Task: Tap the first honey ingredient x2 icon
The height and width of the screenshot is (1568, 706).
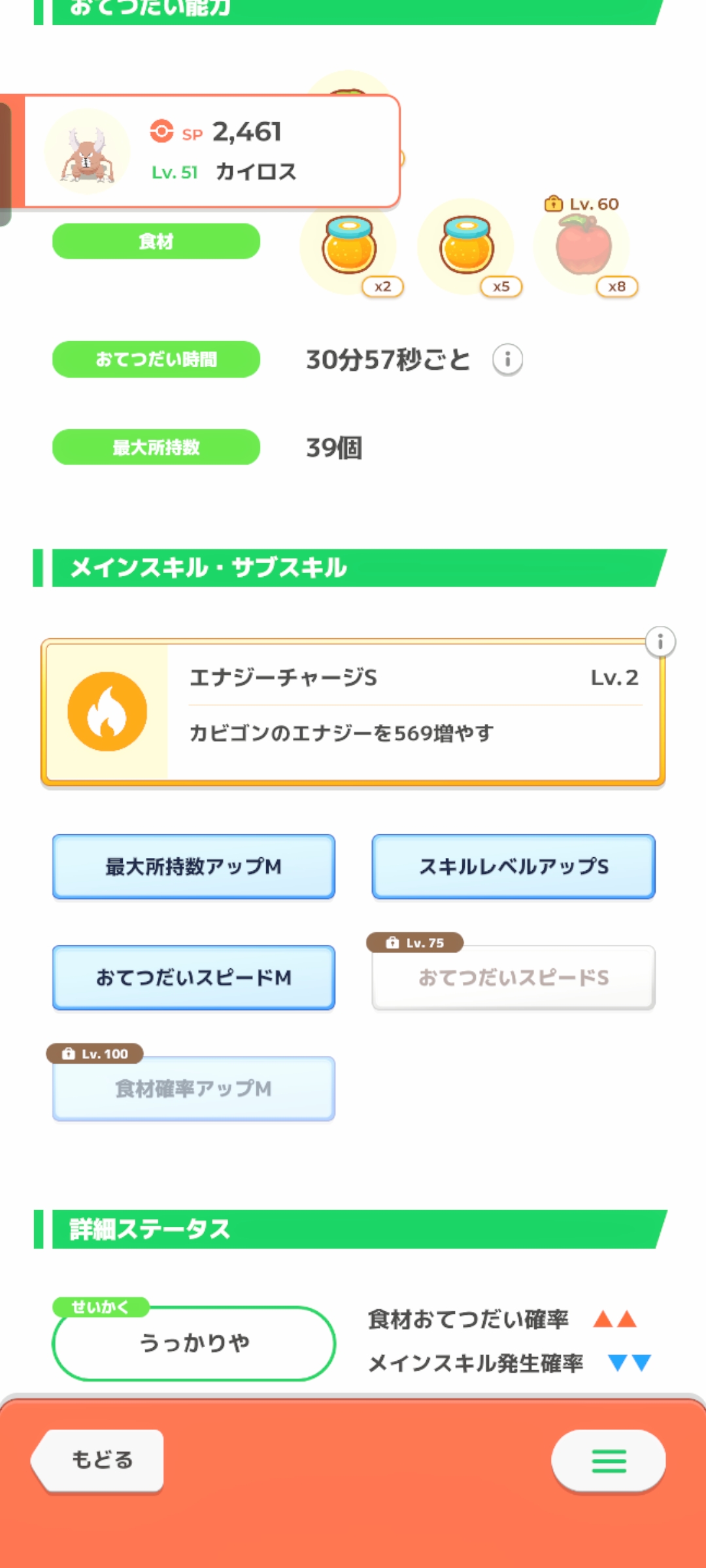Action: (x=350, y=246)
